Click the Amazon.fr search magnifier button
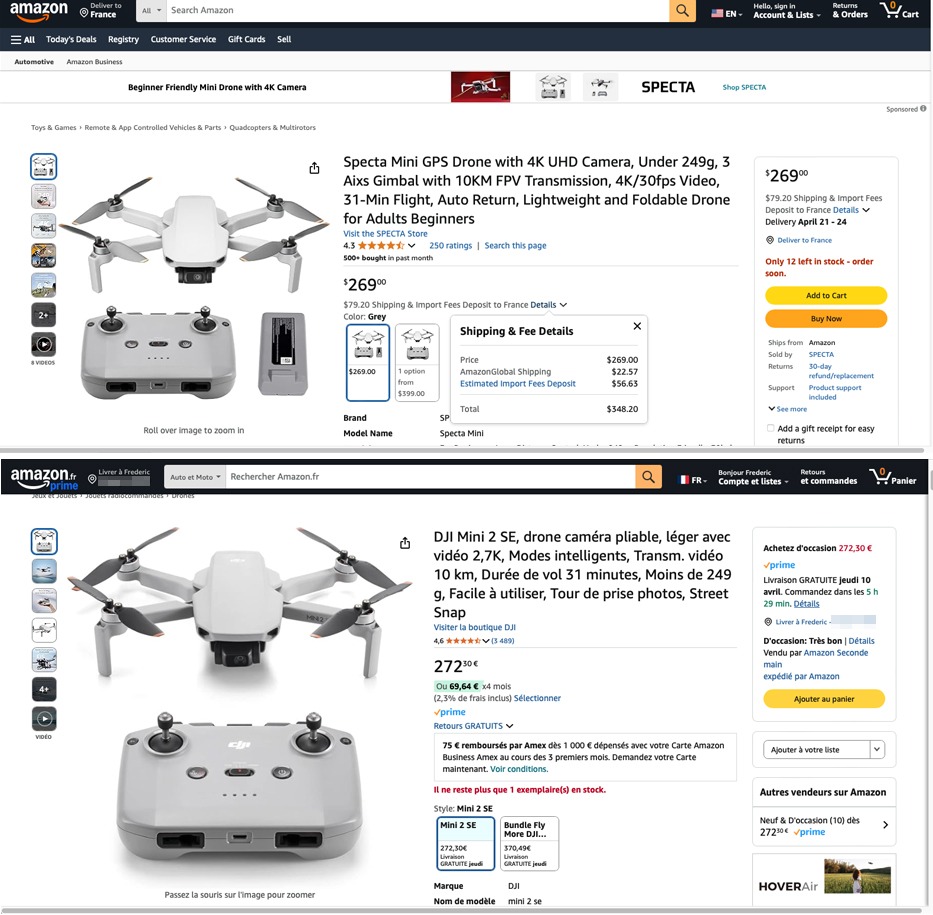Image resolution: width=933 pixels, height=915 pixels. (x=648, y=477)
